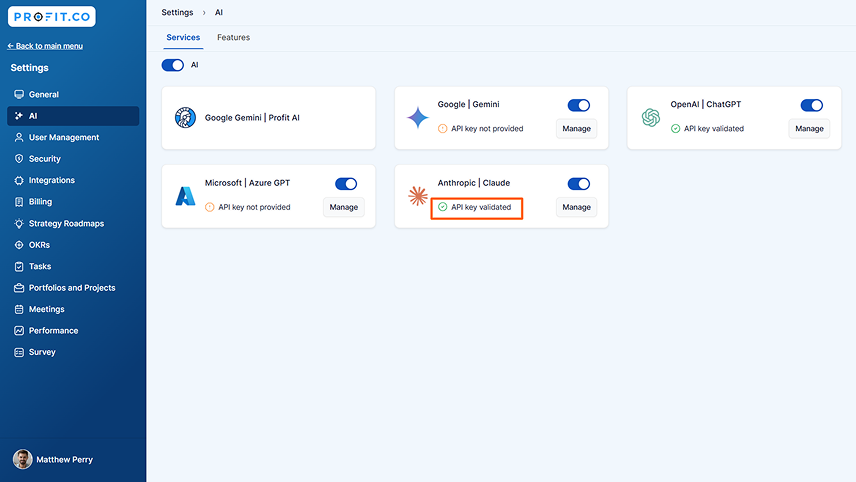The image size is (856, 482).
Task: Go back to main menu link
Action: click(45, 46)
